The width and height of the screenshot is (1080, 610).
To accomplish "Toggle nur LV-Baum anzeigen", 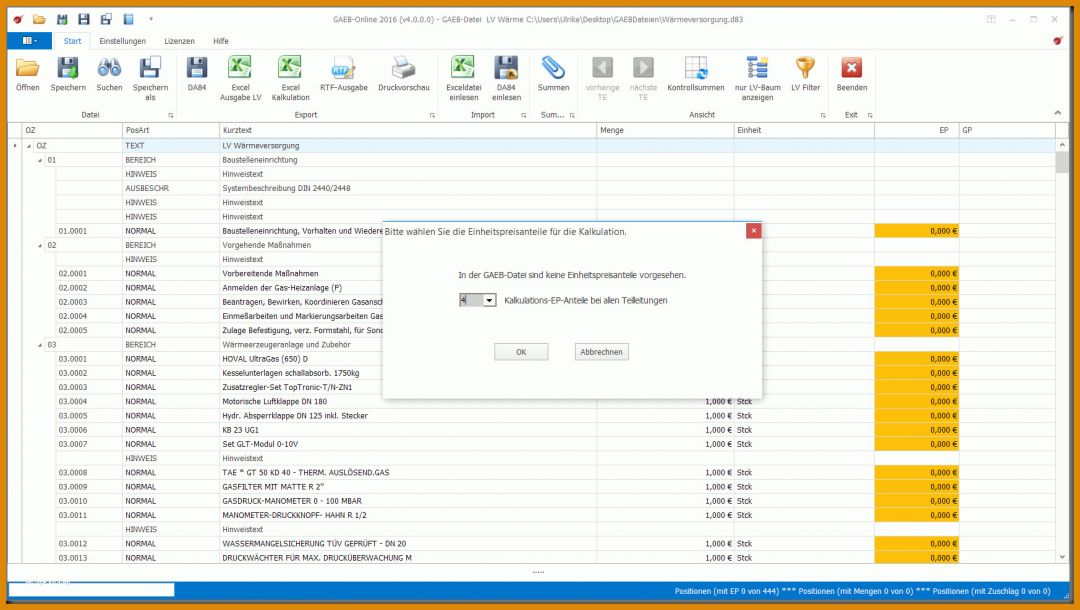I will (758, 78).
